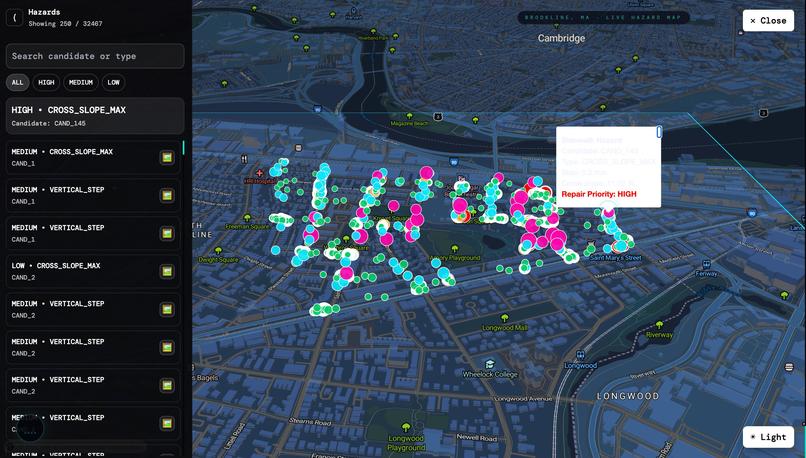The width and height of the screenshot is (806, 458).
Task: Click the stacked layers icon on map edge
Action: 790,367
